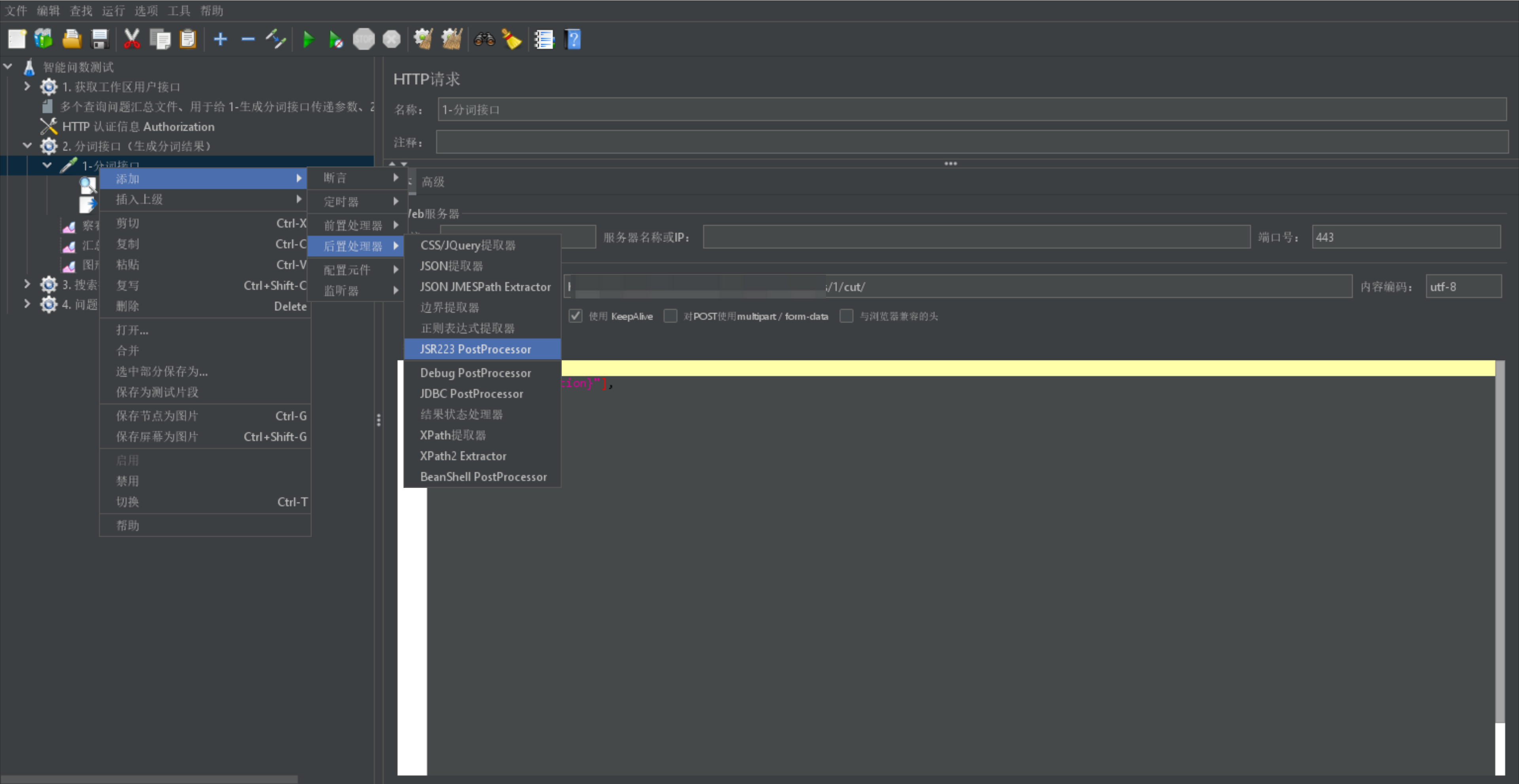Click the Function Helper list icon
Screen dimensions: 1519x784
coord(544,40)
